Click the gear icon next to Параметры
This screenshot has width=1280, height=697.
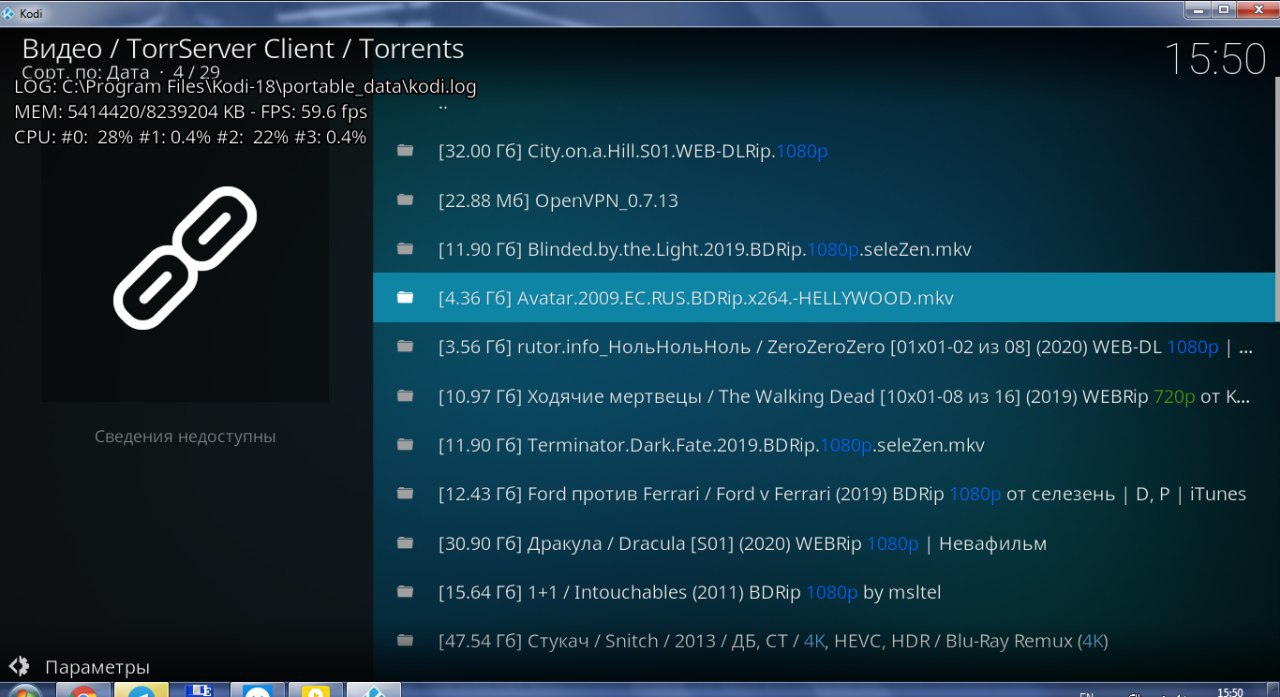pos(19,666)
